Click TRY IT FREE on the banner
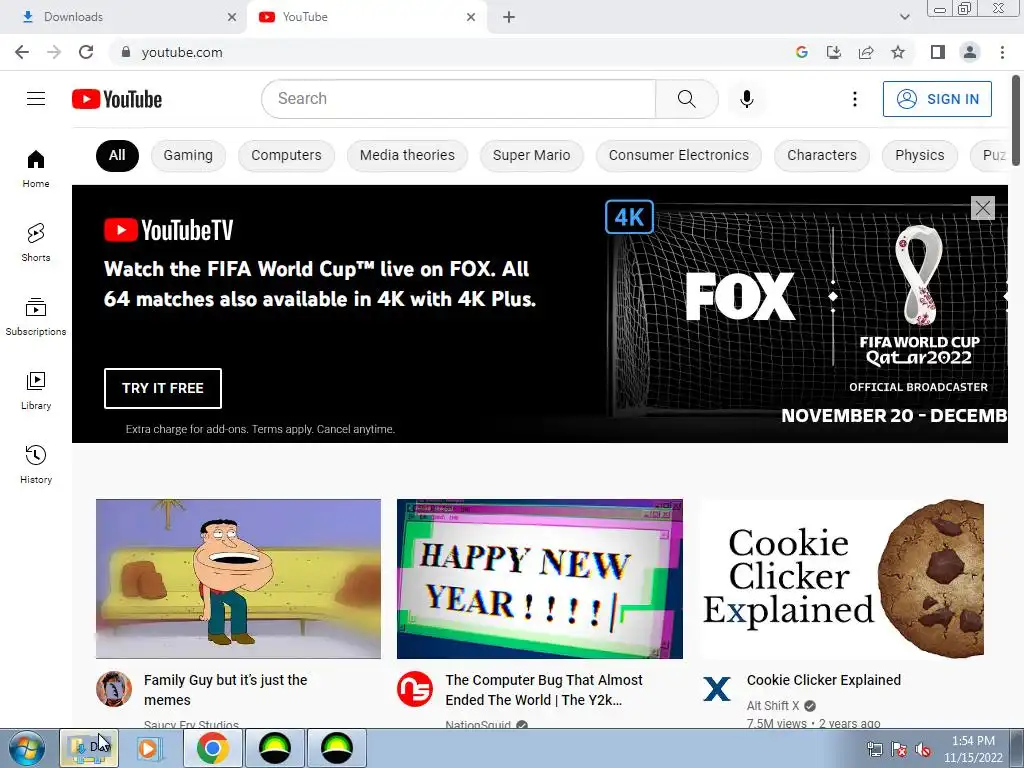 [163, 389]
